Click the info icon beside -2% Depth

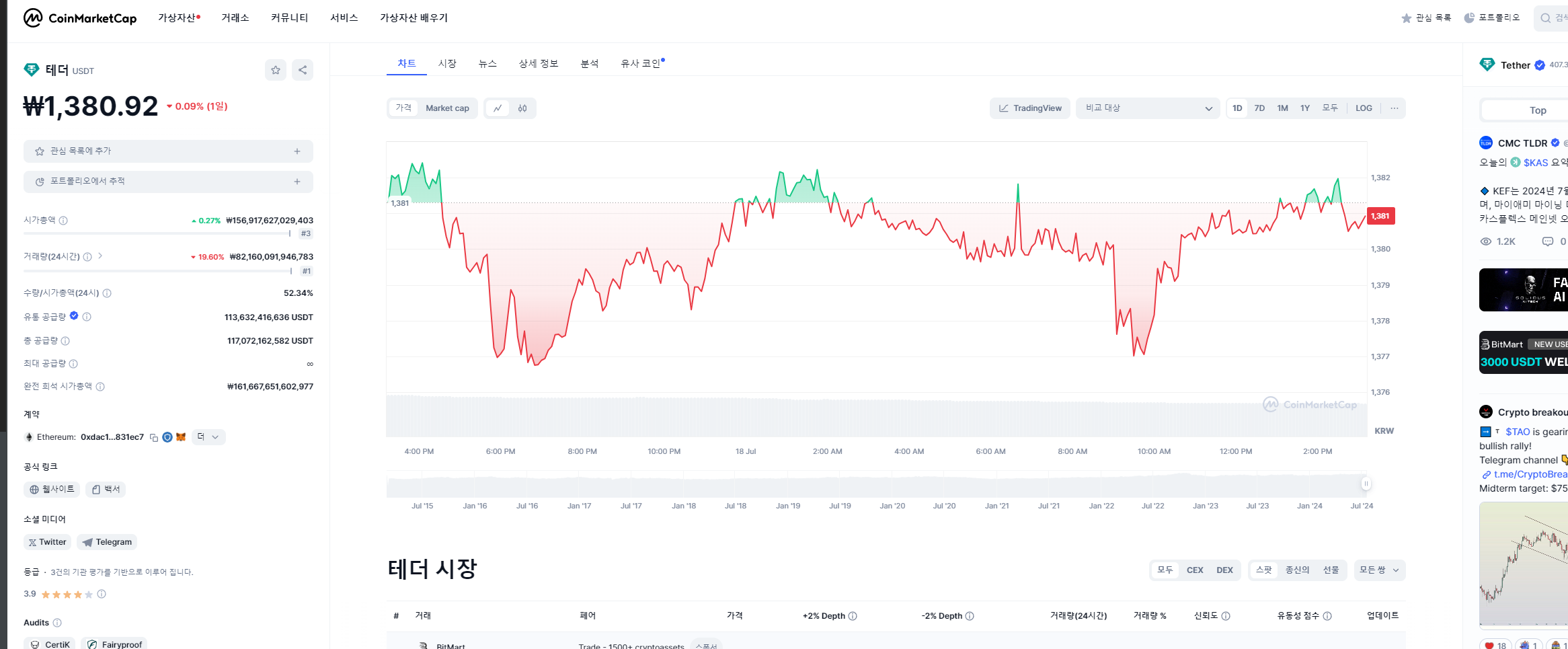pyautogui.click(x=970, y=616)
